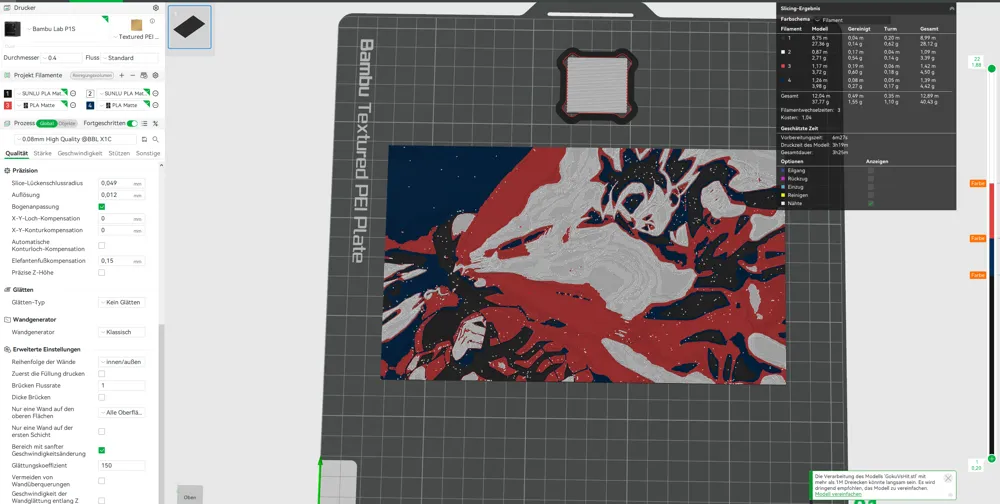
Task: Click the bottom layer slider handle
Action: (992, 458)
